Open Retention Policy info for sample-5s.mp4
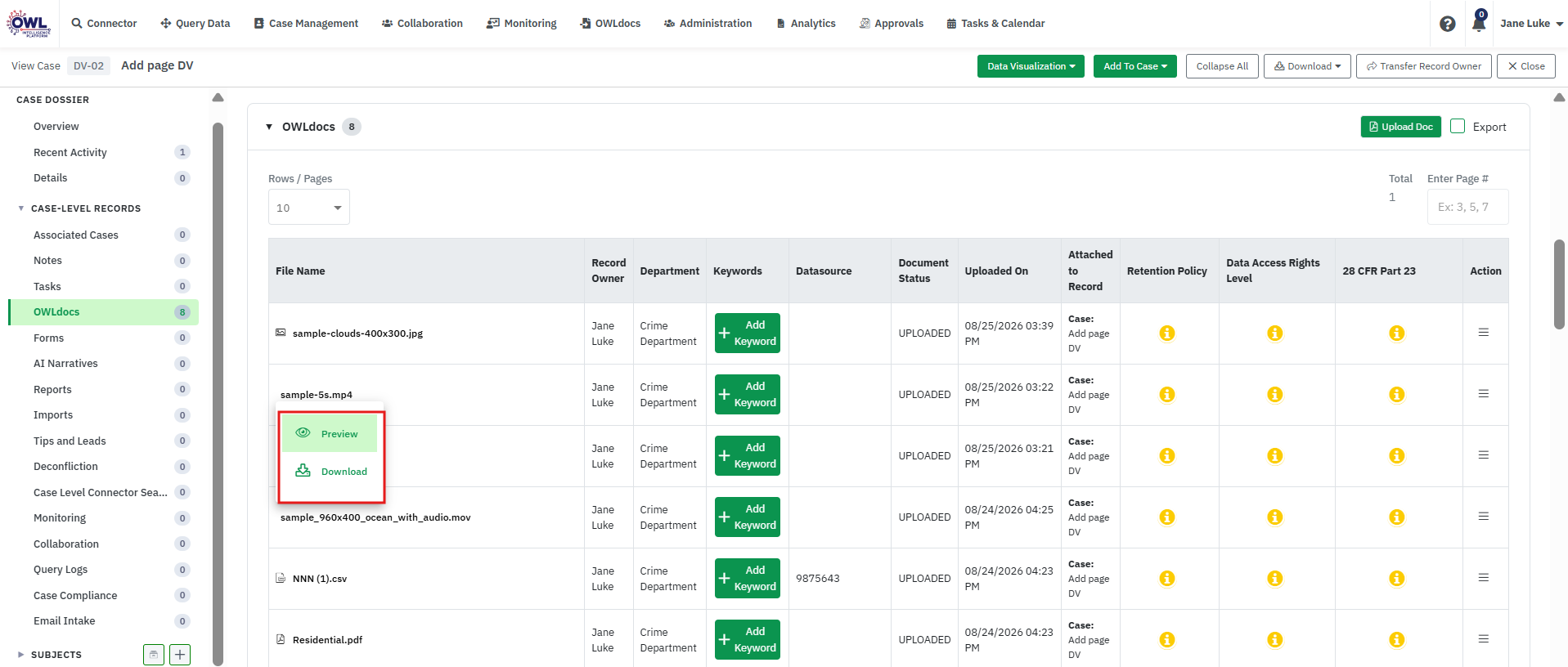The width and height of the screenshot is (1568, 667). point(1167,395)
